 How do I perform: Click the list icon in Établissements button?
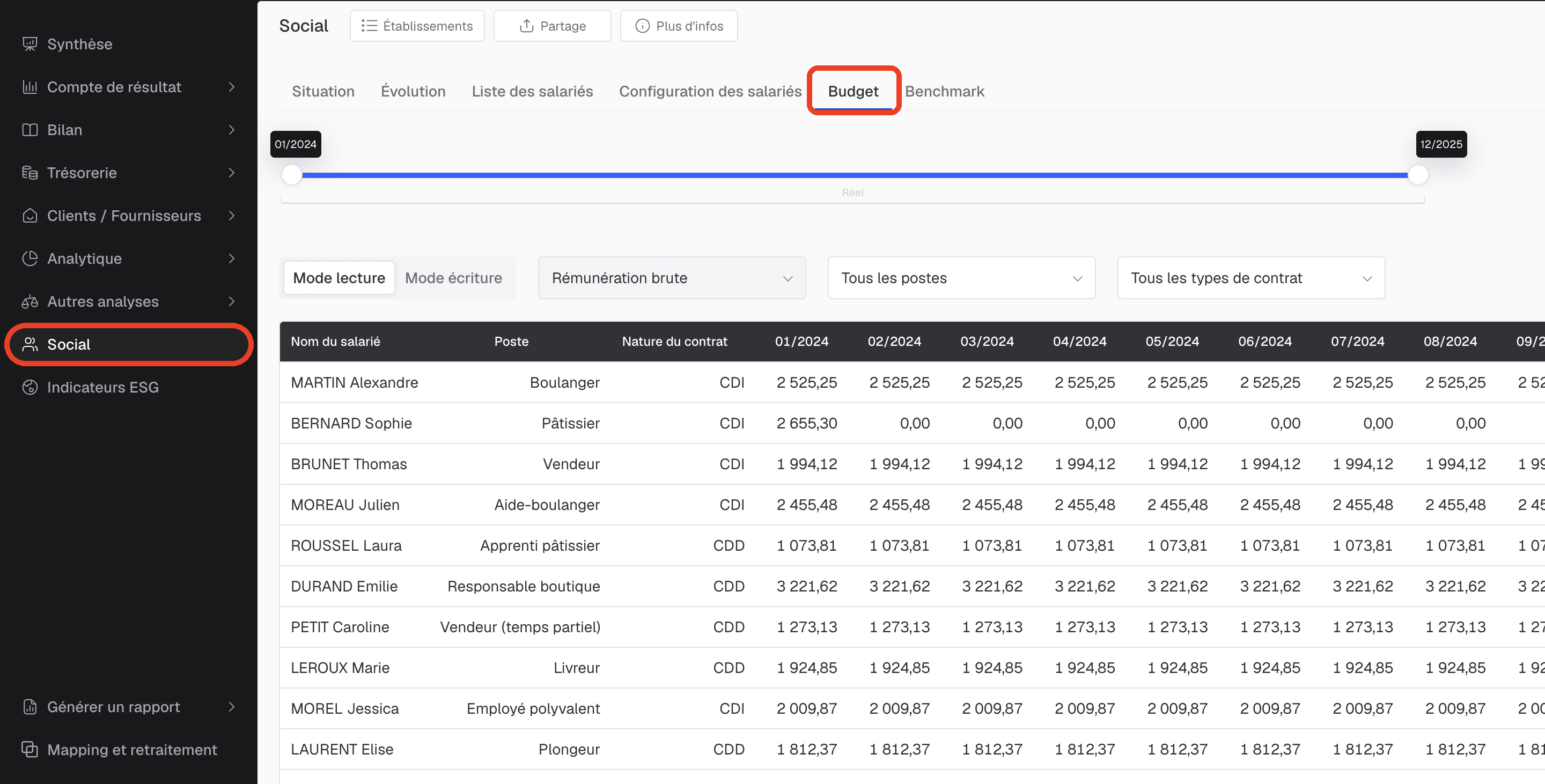click(x=370, y=26)
